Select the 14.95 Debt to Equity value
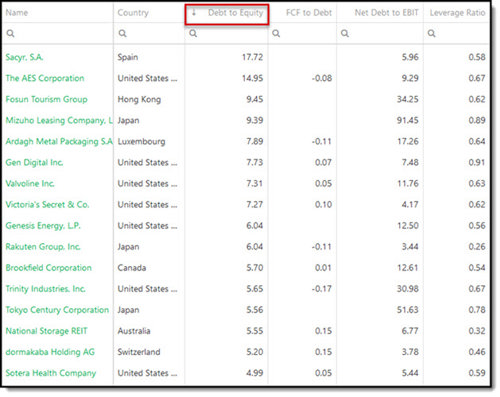The width and height of the screenshot is (500, 397). [x=252, y=78]
